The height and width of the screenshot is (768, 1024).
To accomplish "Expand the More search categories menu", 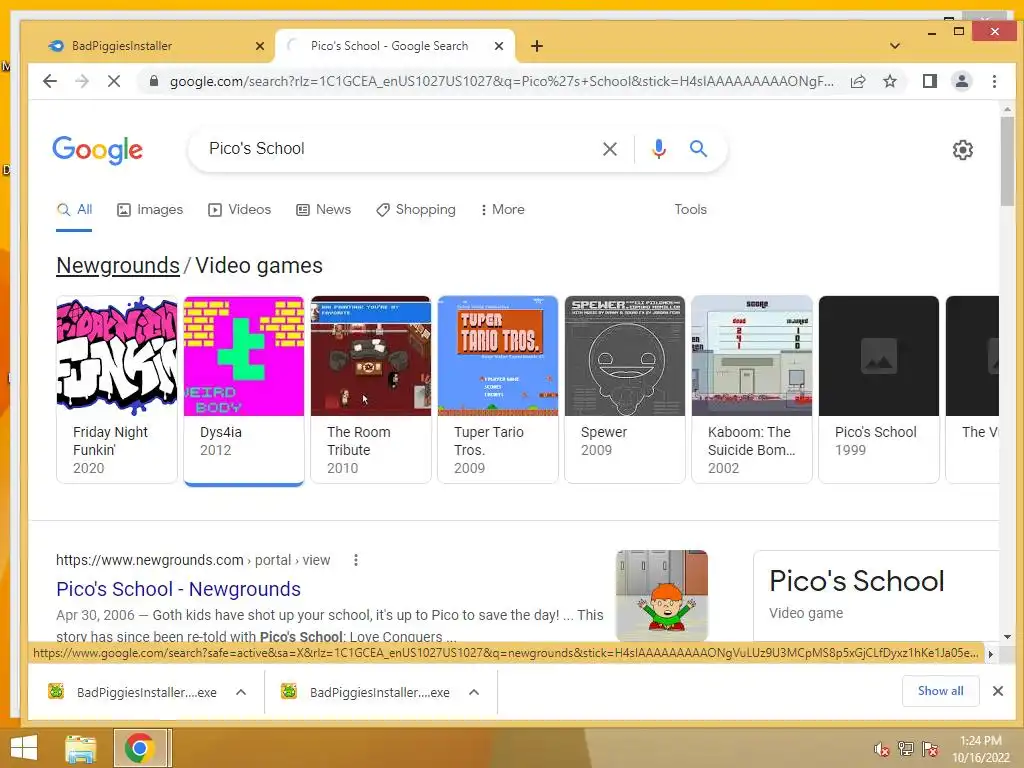I will (502, 210).
